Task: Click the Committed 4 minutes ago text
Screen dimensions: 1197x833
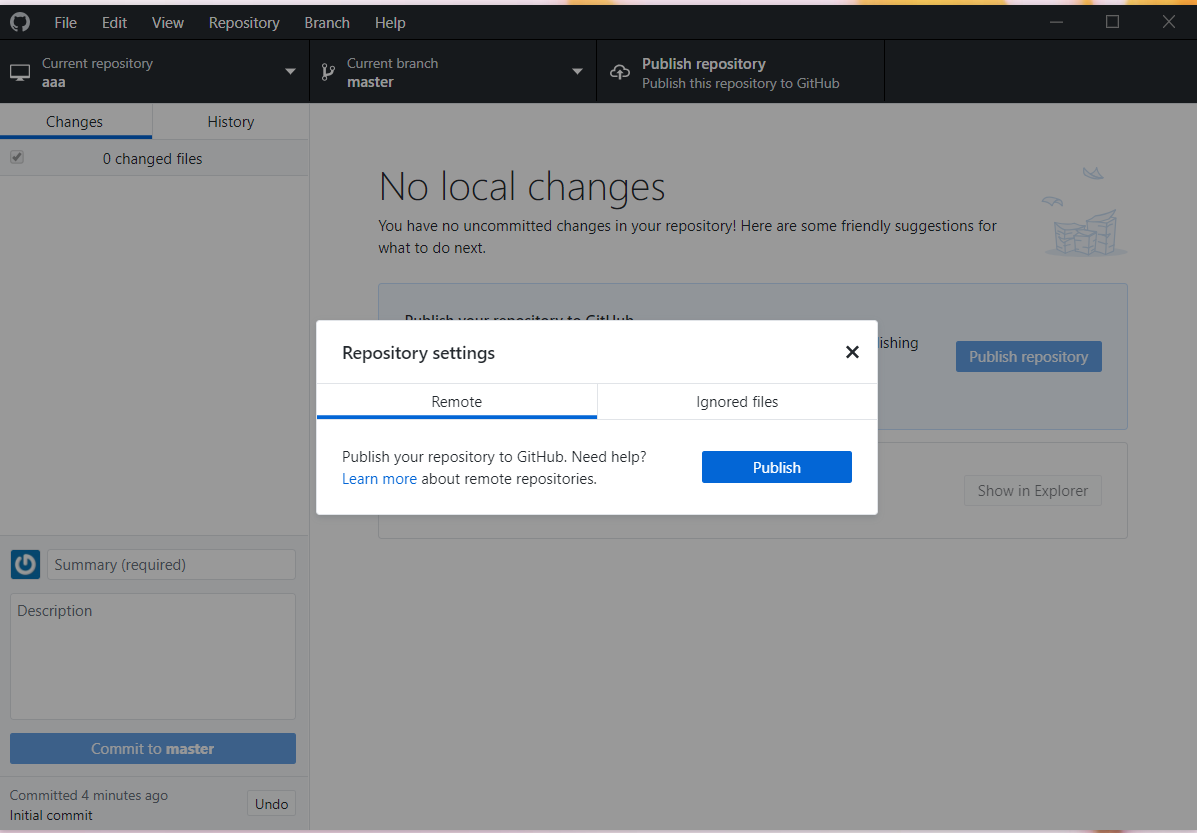Action: click(89, 796)
